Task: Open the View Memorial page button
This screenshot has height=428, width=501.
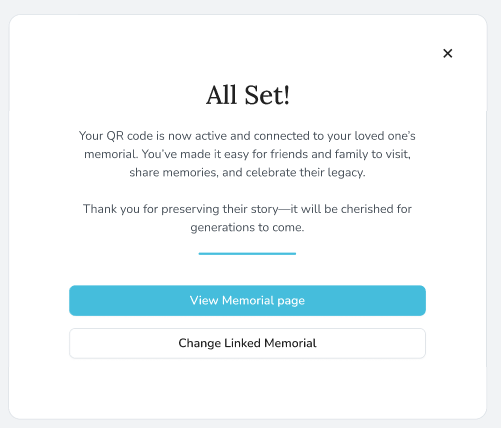Action: [247, 300]
